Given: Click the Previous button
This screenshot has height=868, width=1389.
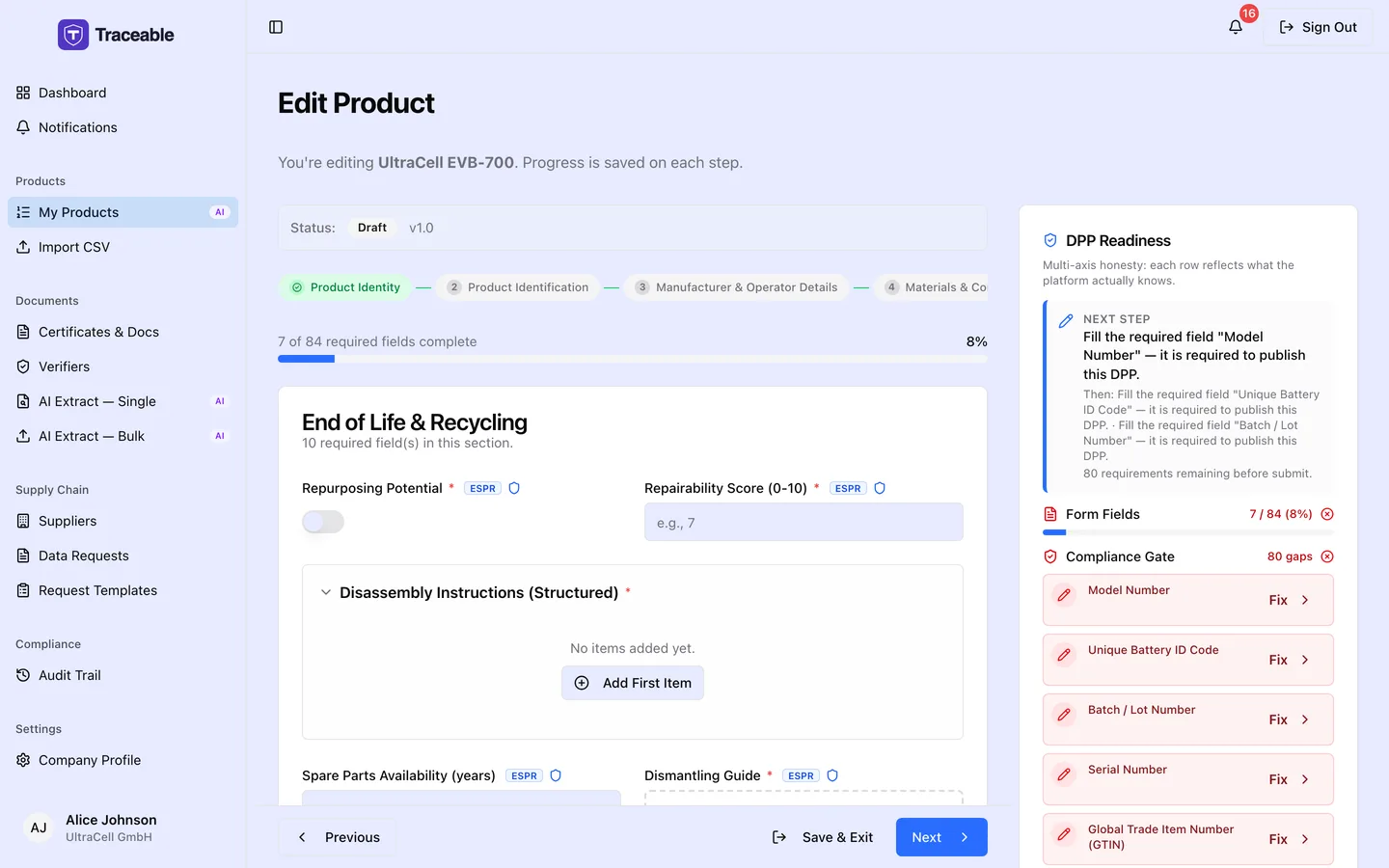Looking at the screenshot, I should (x=339, y=837).
